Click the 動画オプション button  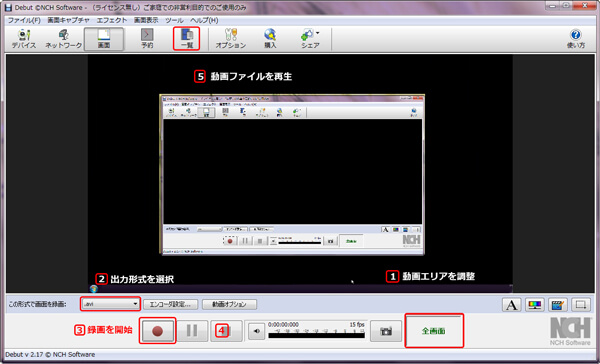(x=229, y=304)
